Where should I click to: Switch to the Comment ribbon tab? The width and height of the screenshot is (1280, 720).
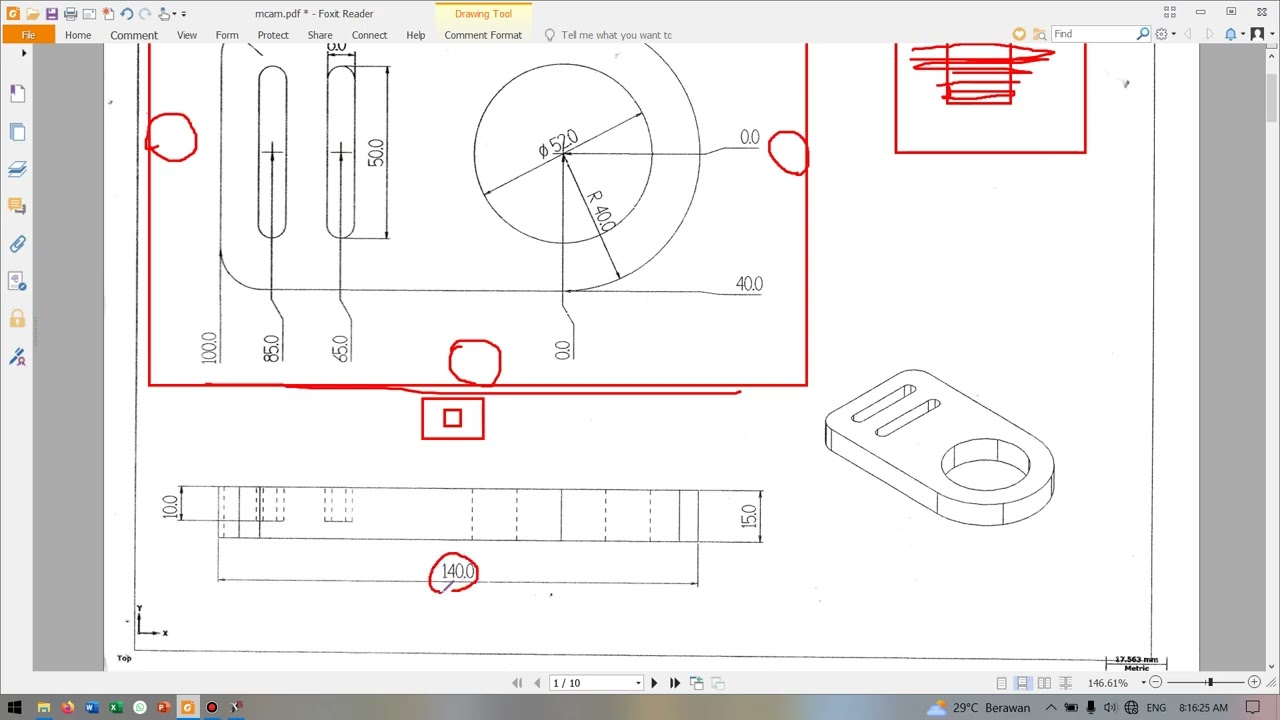[x=134, y=35]
